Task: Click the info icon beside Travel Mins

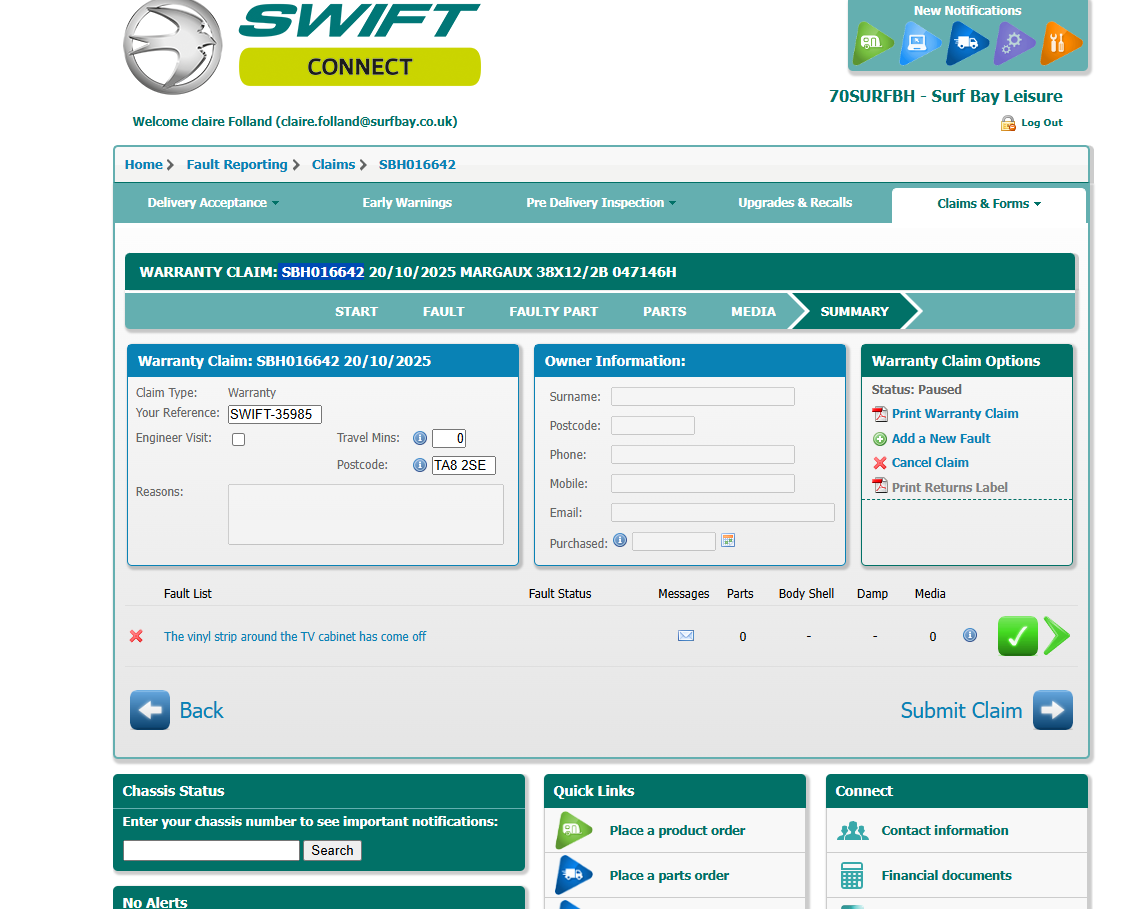Action: 420,438
